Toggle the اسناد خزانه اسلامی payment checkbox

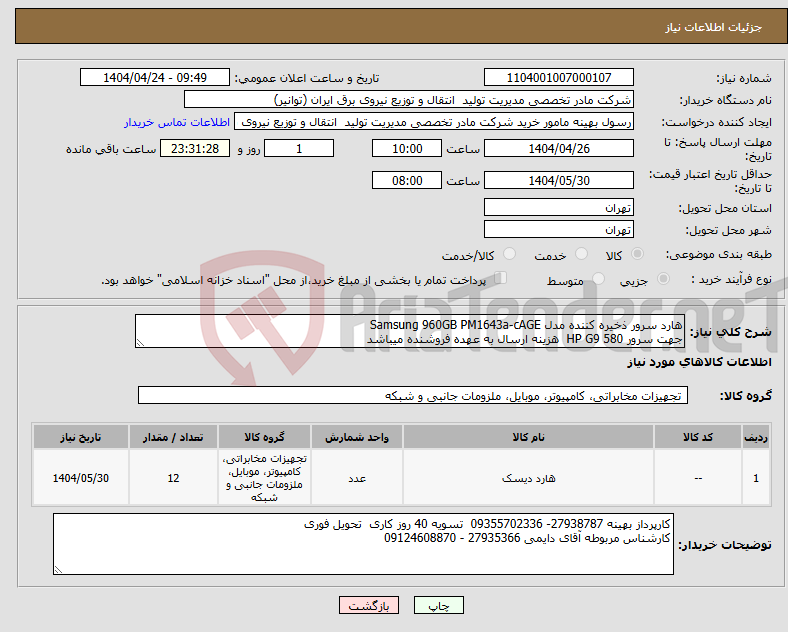point(501,278)
